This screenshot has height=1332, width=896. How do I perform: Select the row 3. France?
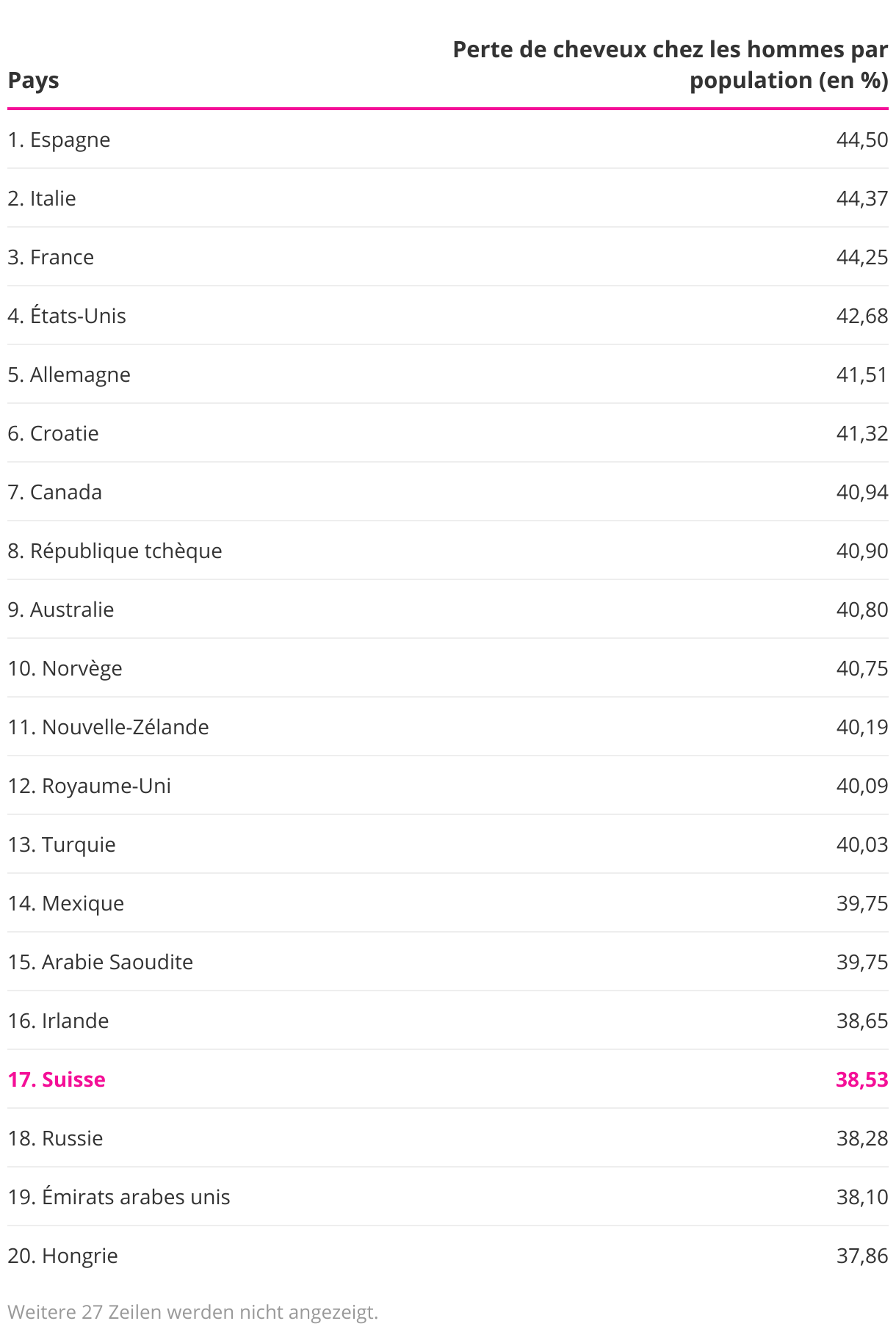[x=448, y=257]
